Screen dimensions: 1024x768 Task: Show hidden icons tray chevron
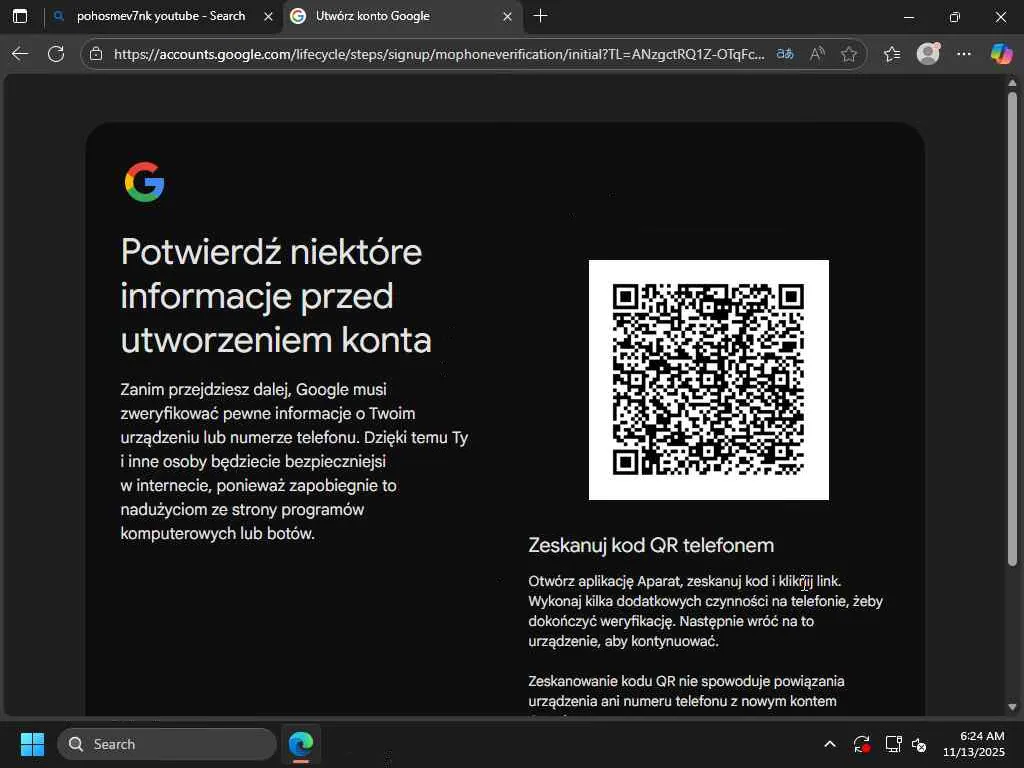(829, 744)
